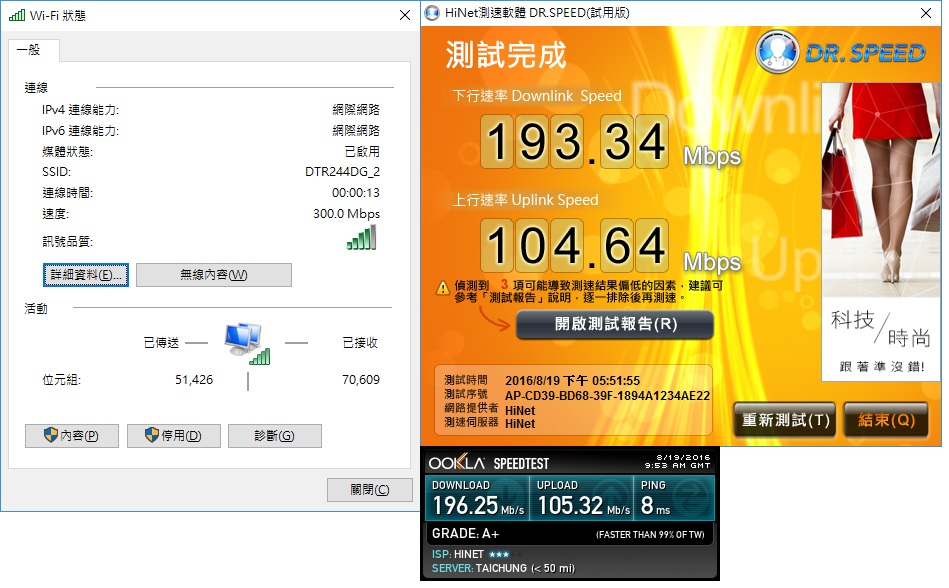Click the 媒體狀態 value 已啟用
This screenshot has width=949, height=588.
tap(362, 151)
